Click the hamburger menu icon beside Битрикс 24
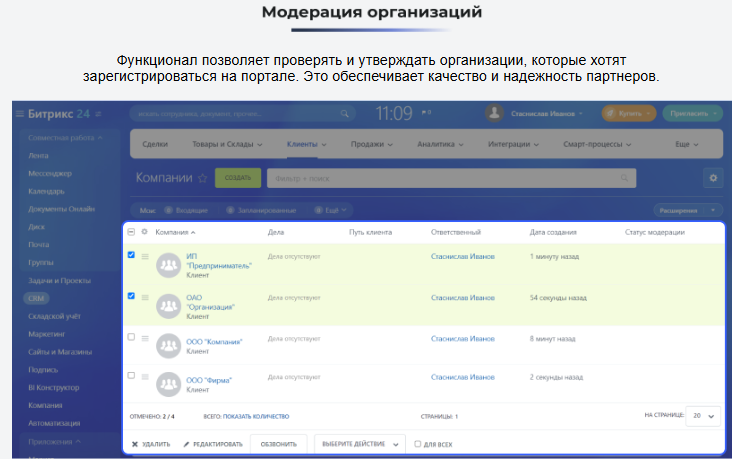Viewport: 732px width, 459px height. (20, 114)
